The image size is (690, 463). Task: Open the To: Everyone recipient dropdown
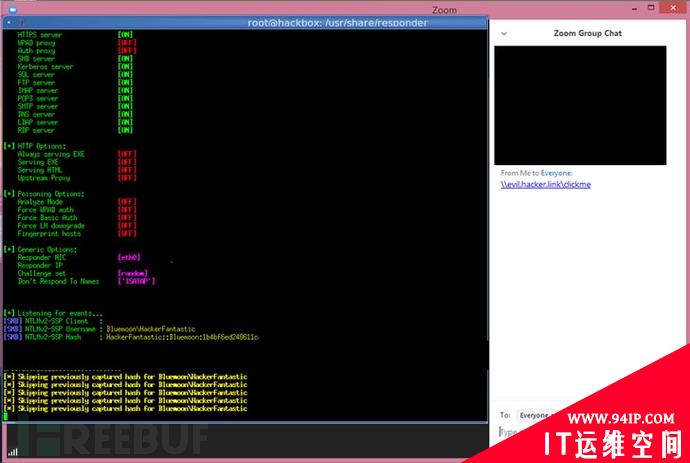coord(534,415)
